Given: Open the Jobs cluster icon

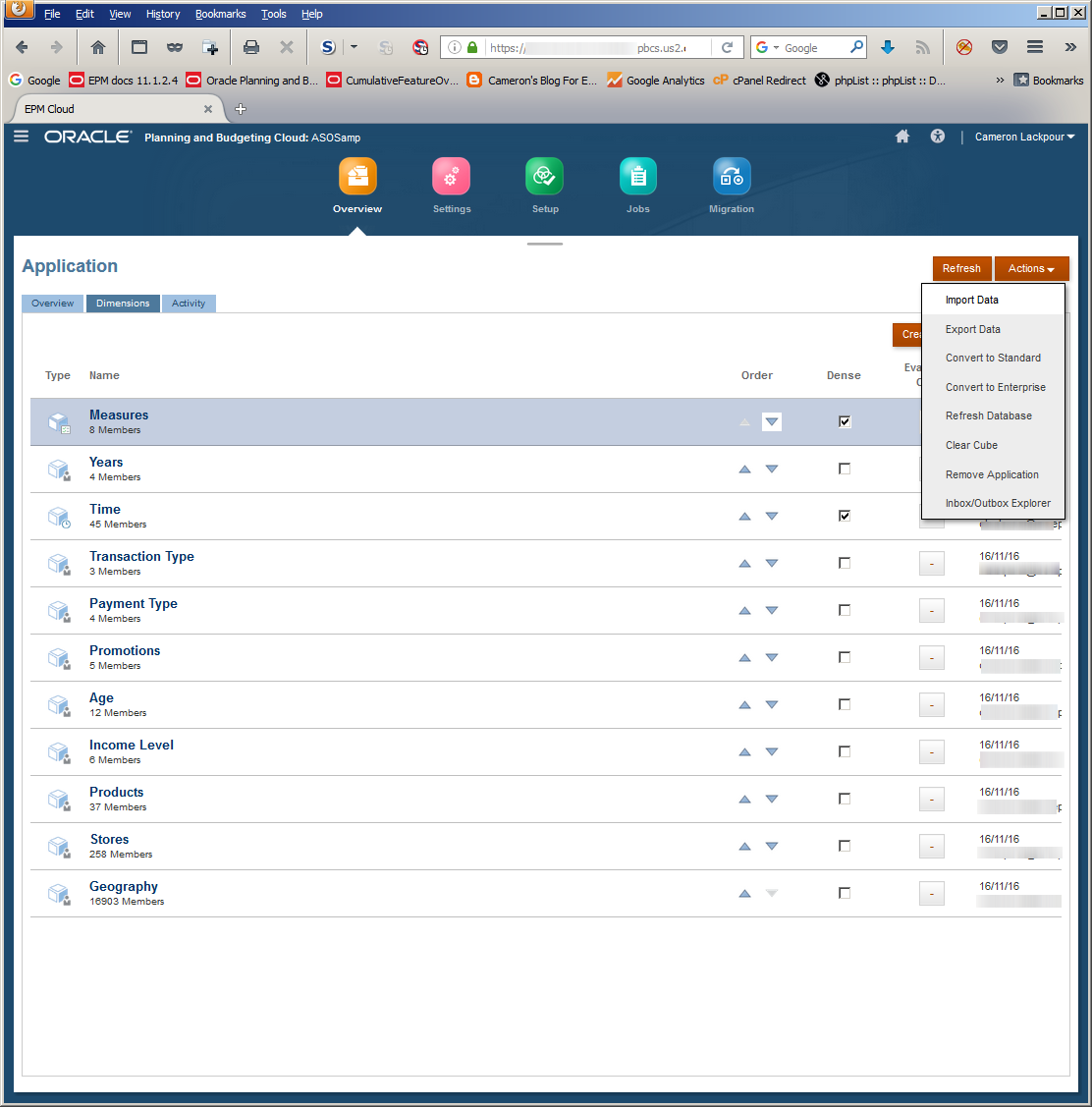Looking at the screenshot, I should pyautogui.click(x=638, y=176).
